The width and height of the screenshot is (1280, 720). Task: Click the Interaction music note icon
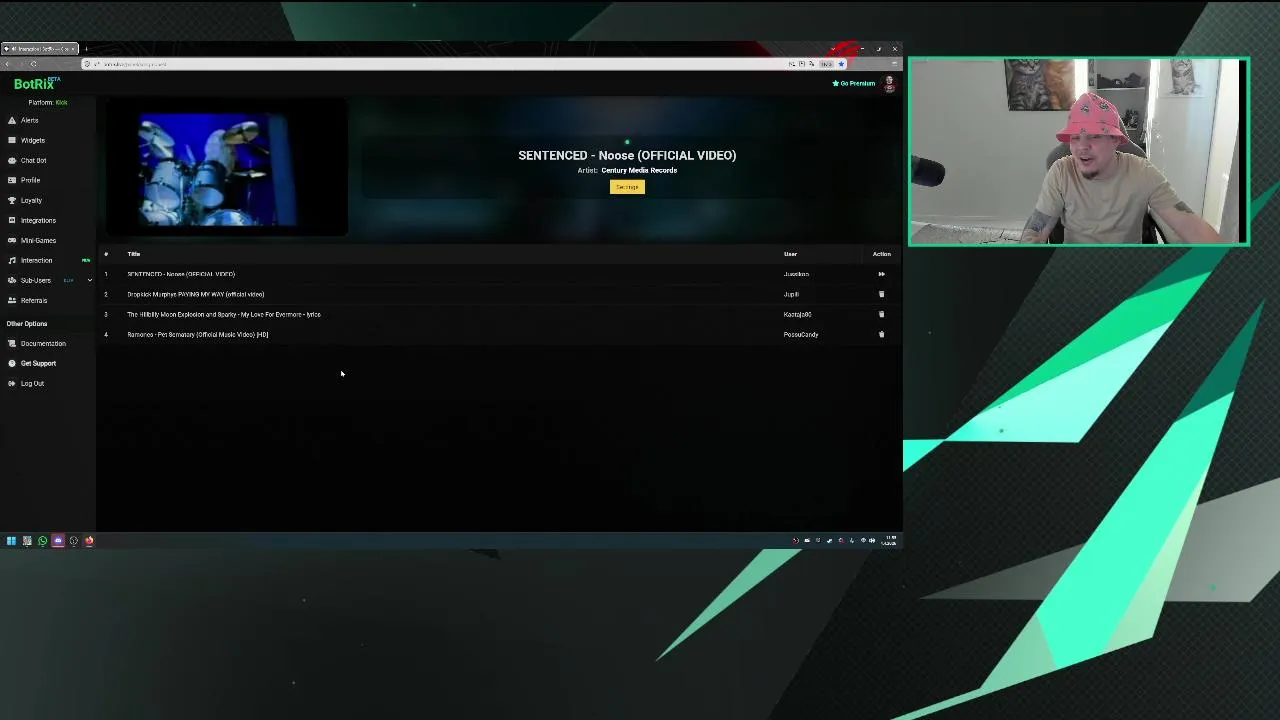12,260
